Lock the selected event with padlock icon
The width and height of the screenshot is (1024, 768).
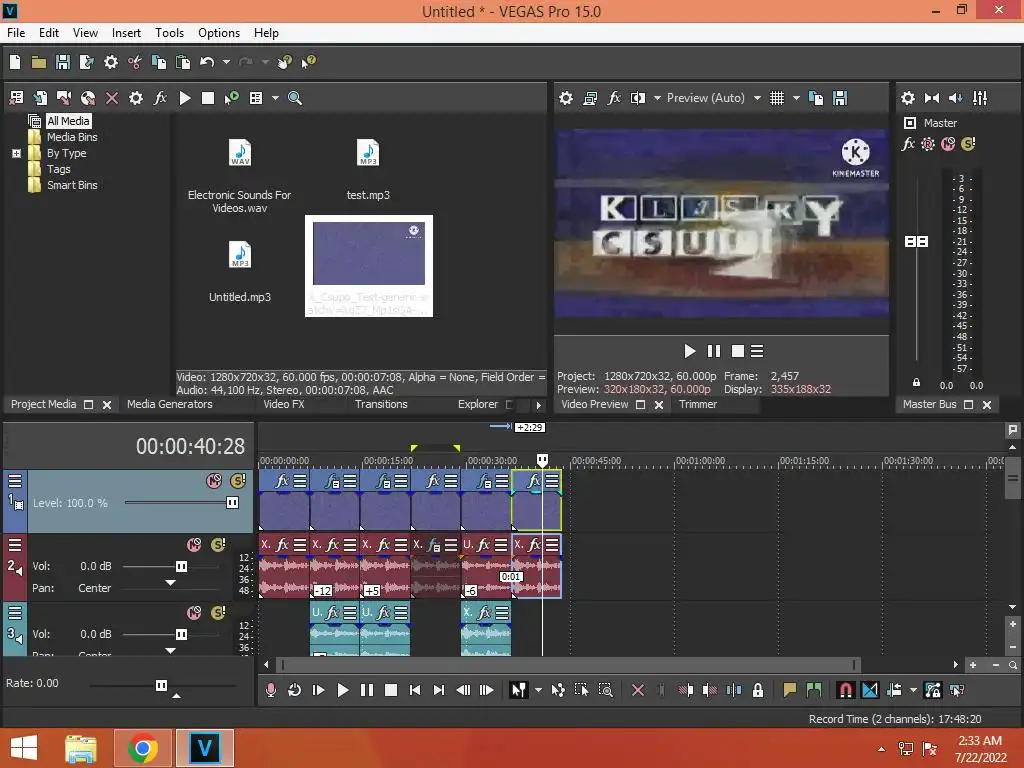(758, 690)
